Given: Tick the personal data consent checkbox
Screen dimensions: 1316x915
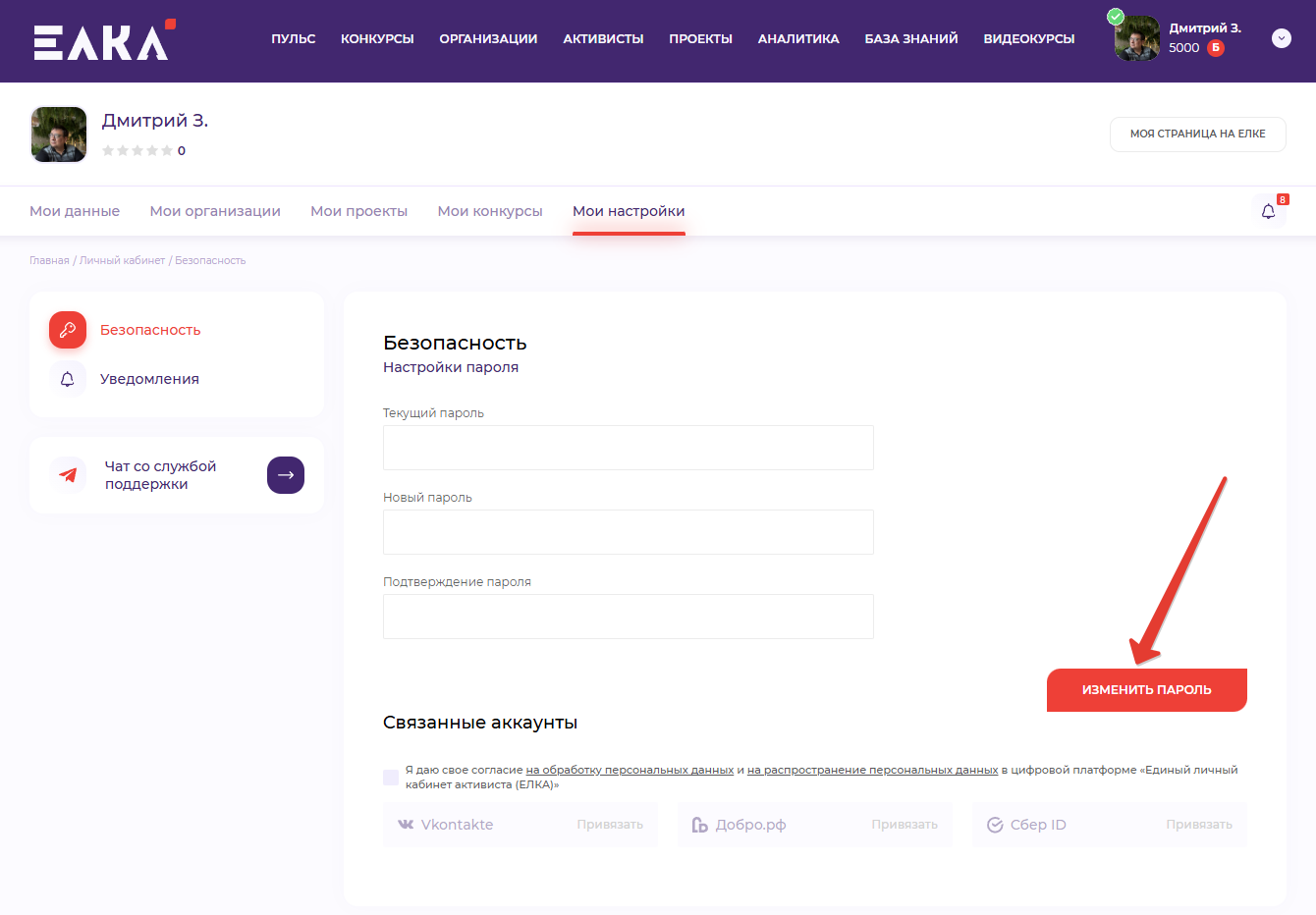Looking at the screenshot, I should coord(391,778).
